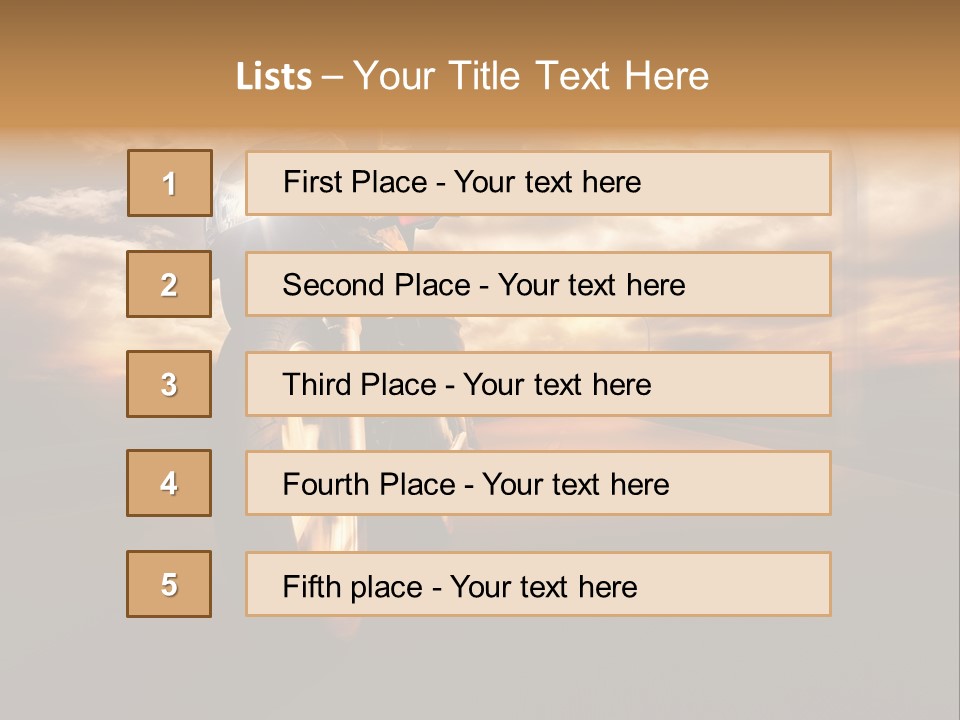Image resolution: width=960 pixels, height=720 pixels.
Task: Click the number 1 box
Action: tap(170, 183)
